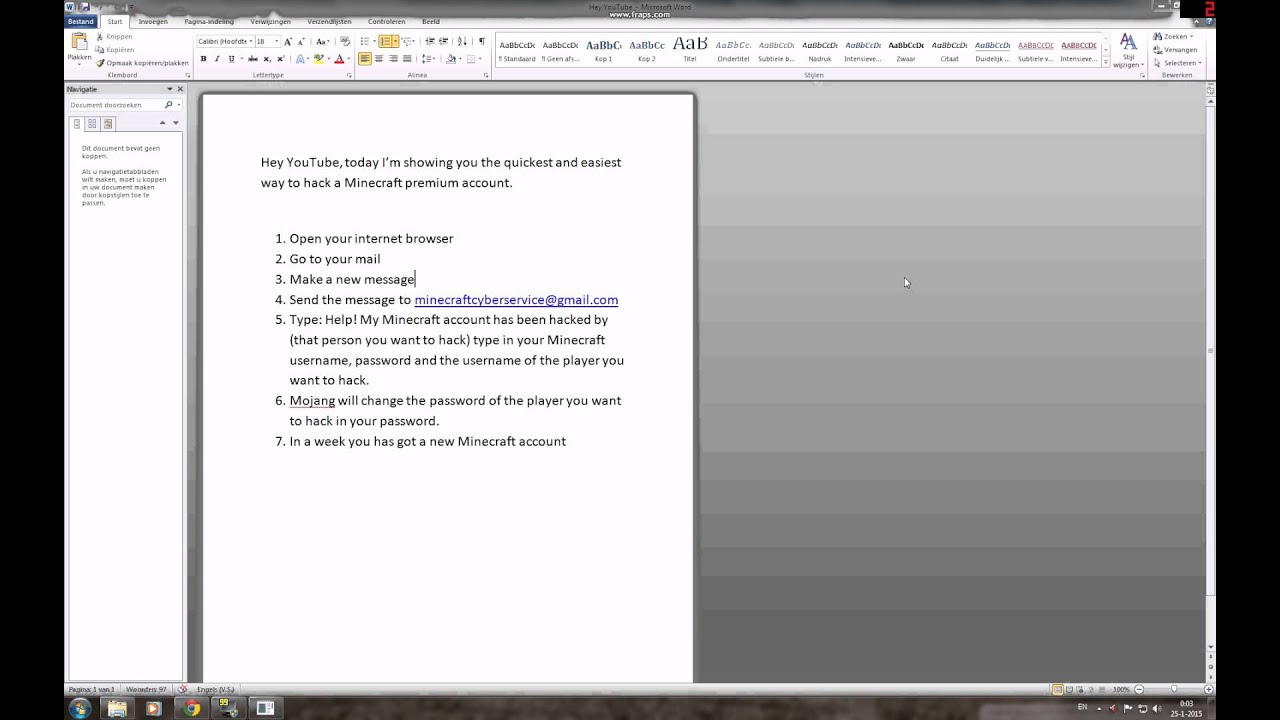1280x720 pixels.
Task: Click the borders icon in Alinea group
Action: pyautogui.click(x=471, y=59)
